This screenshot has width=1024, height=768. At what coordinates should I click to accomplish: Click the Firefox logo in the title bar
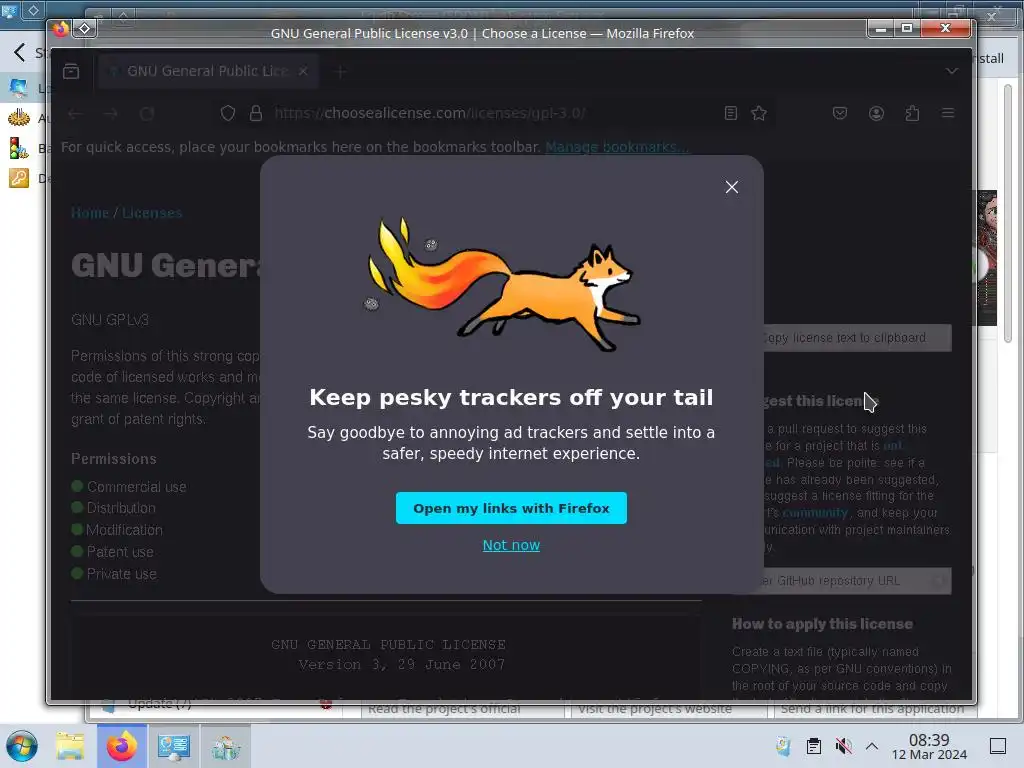click(61, 29)
